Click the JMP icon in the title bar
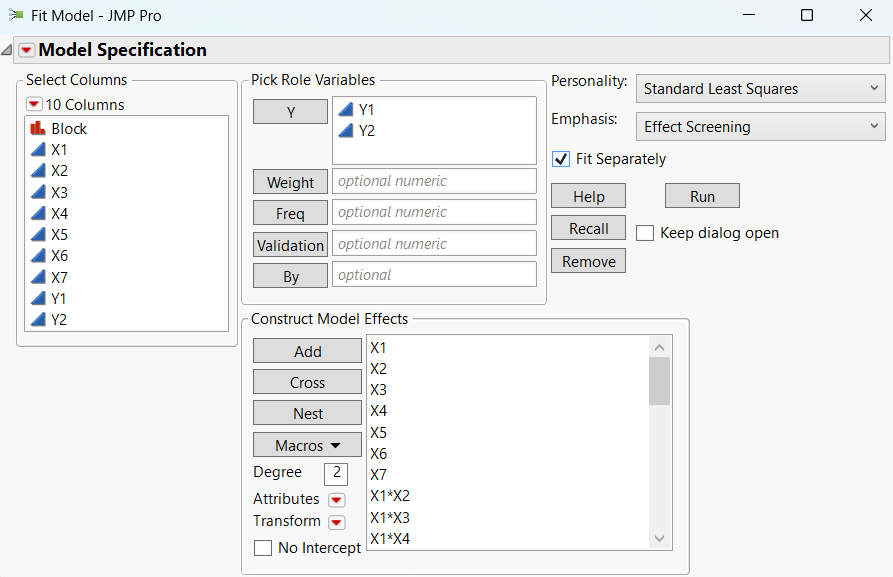The height and width of the screenshot is (577, 893). [x=14, y=15]
